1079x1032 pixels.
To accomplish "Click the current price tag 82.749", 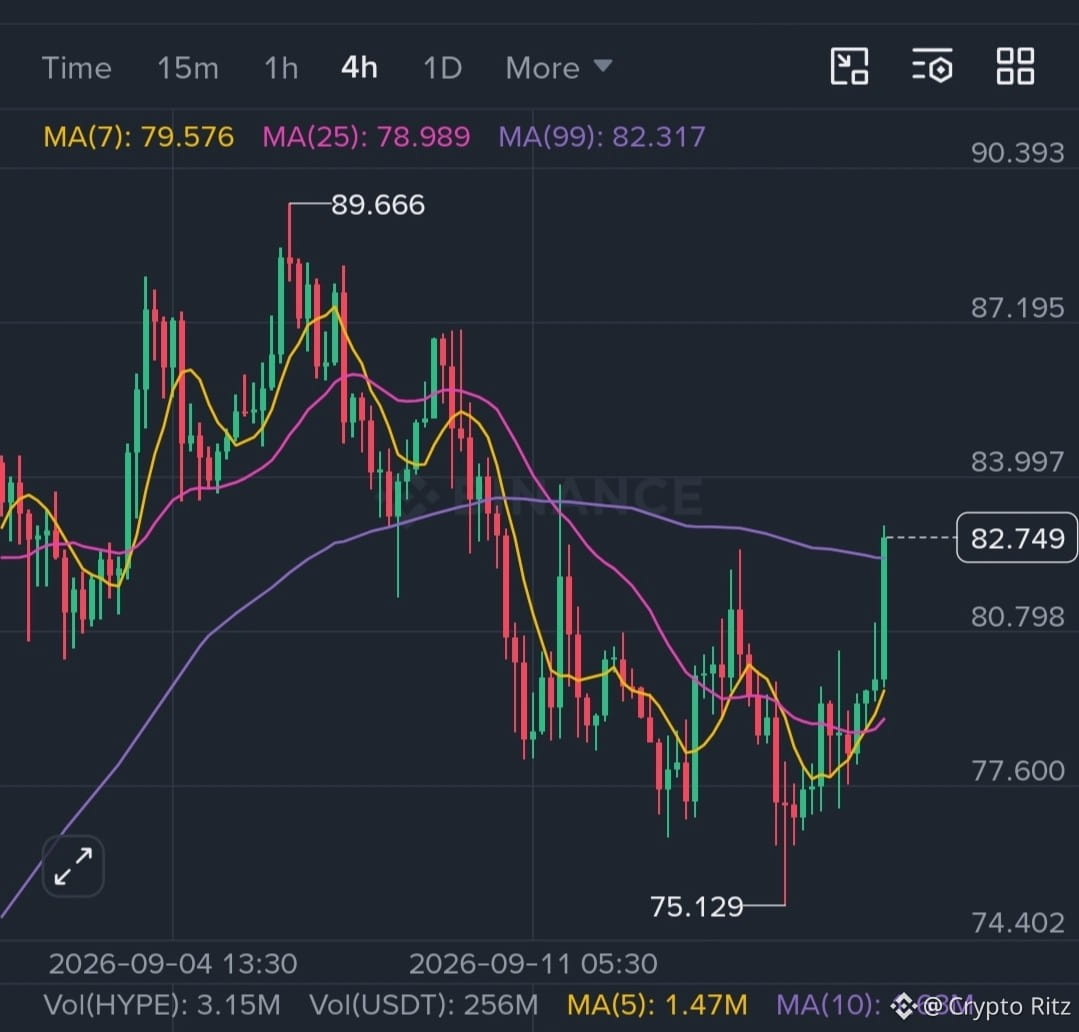I will tap(1017, 538).
